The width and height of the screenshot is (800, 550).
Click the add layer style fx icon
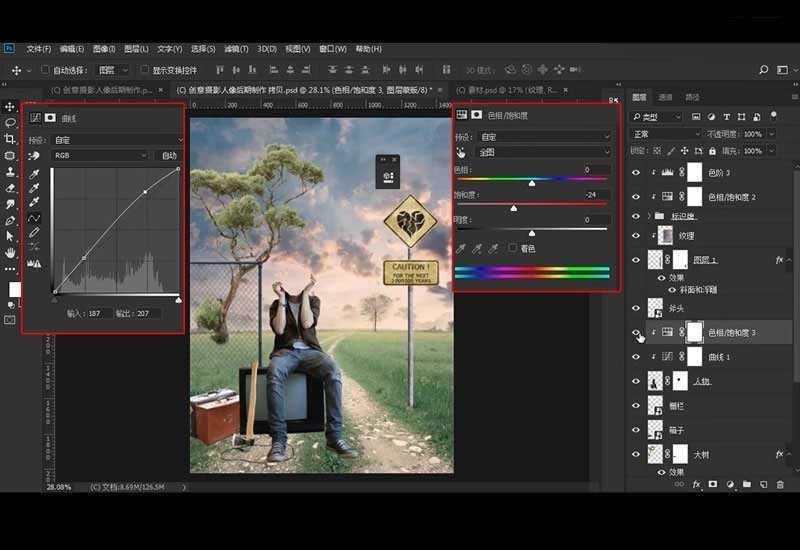pyautogui.click(x=696, y=484)
